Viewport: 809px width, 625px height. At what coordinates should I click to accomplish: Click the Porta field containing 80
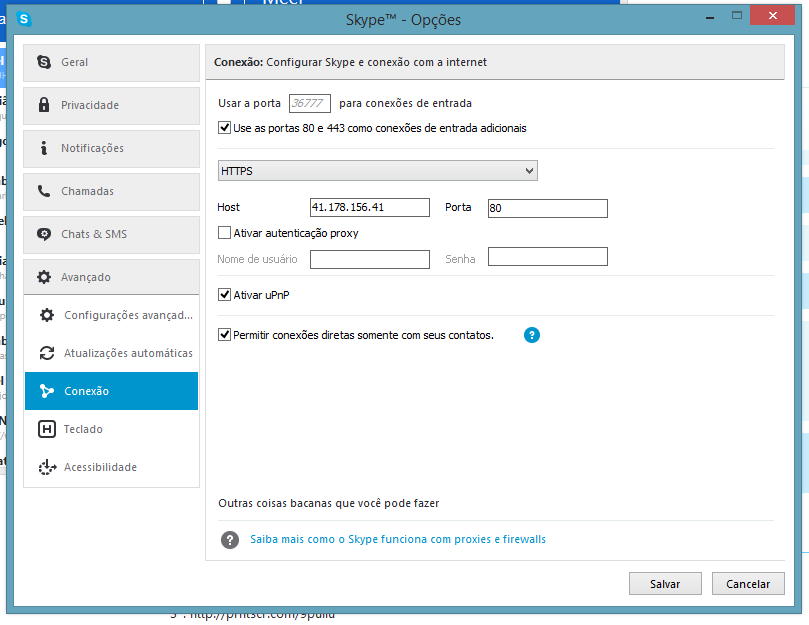tap(548, 208)
